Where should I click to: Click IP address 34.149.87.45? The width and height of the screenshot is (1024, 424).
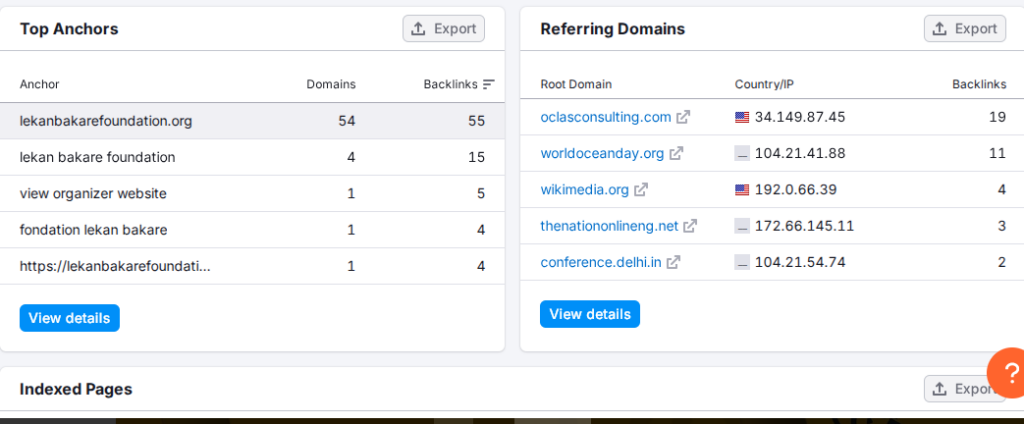pyautogui.click(x=800, y=118)
